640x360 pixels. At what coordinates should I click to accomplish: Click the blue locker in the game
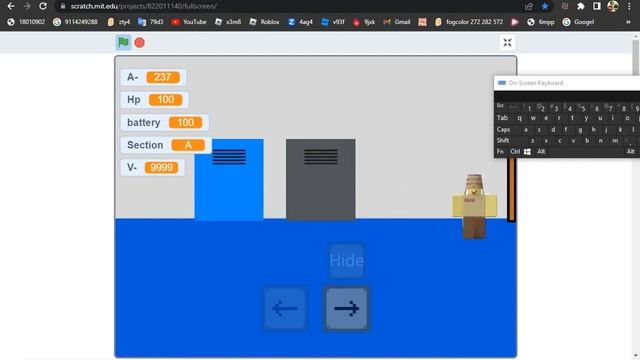229,180
